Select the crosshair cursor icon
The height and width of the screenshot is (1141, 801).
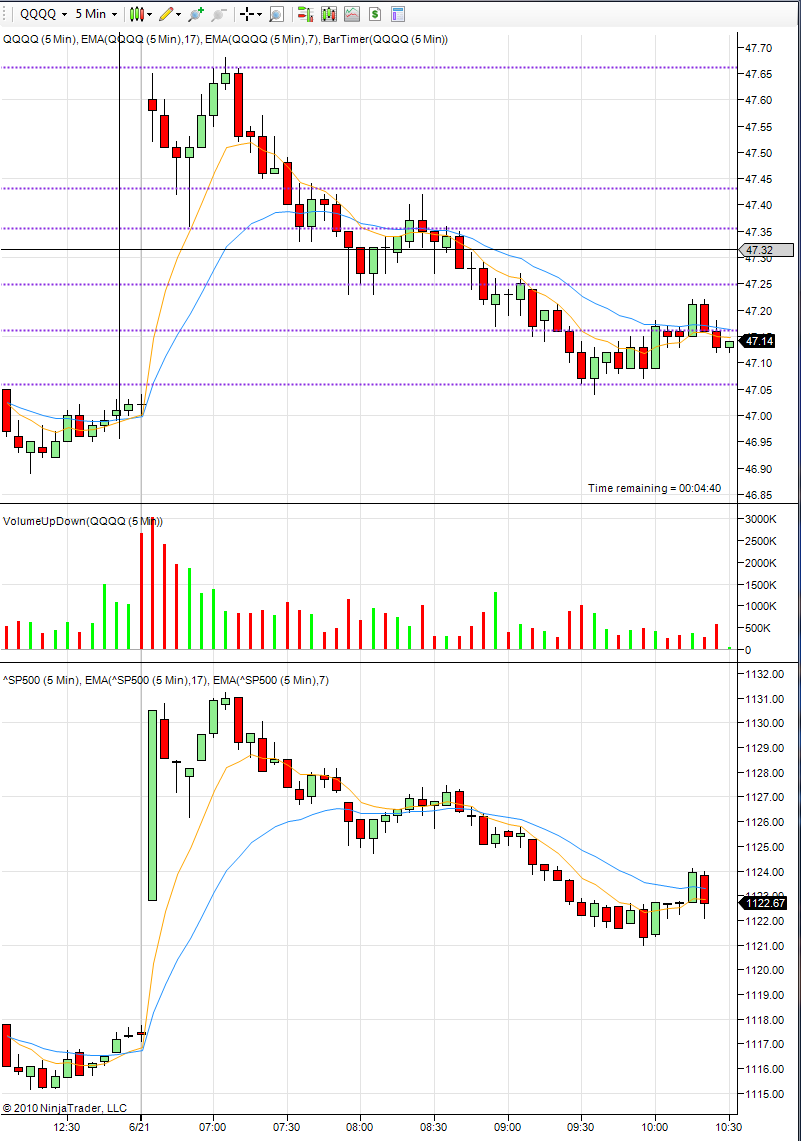pos(247,14)
